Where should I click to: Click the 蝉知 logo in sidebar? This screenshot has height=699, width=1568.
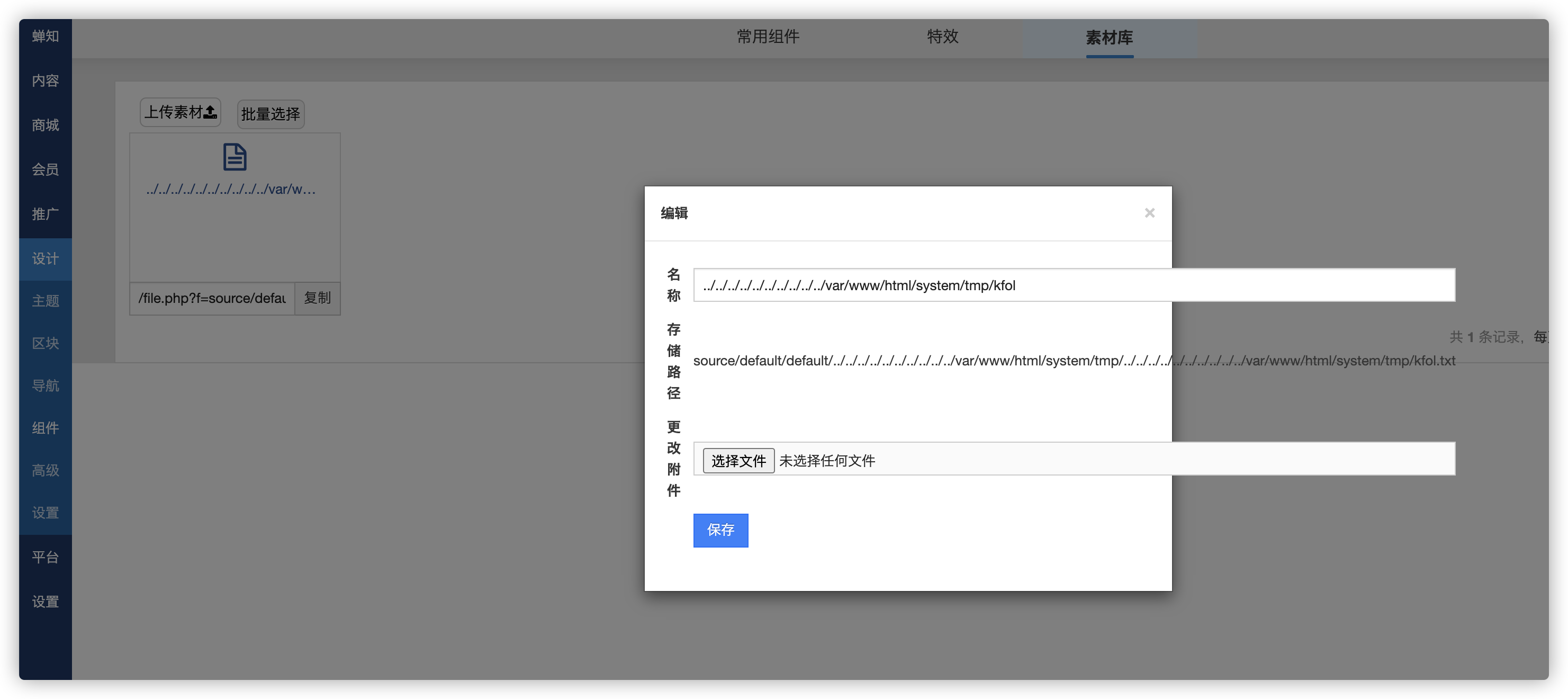[45, 37]
